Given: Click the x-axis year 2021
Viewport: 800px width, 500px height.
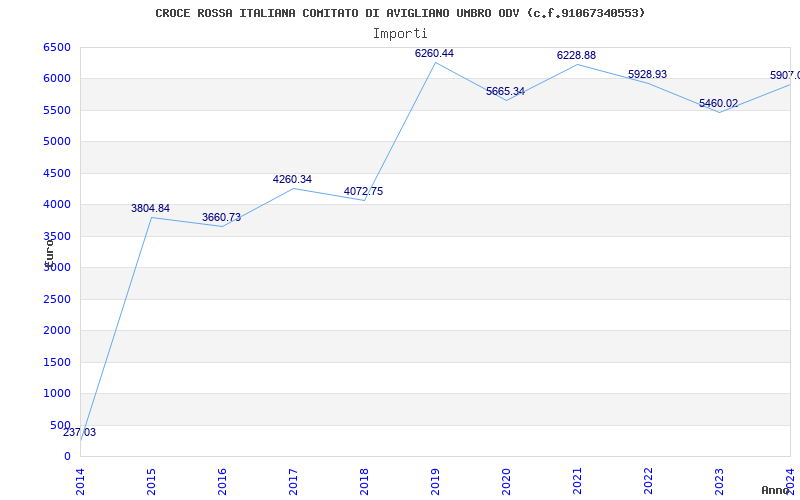Looking at the screenshot, I should click(x=577, y=482).
